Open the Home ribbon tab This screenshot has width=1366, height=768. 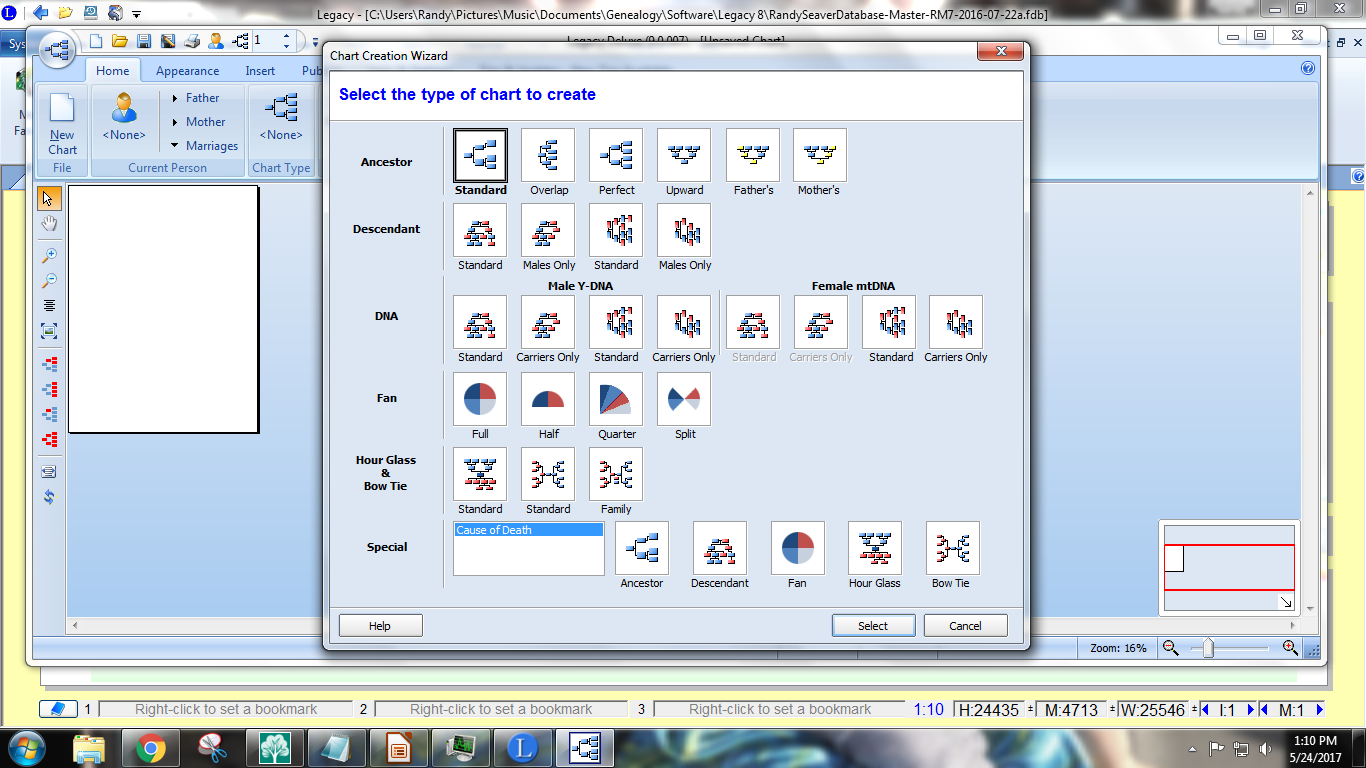[x=112, y=71]
